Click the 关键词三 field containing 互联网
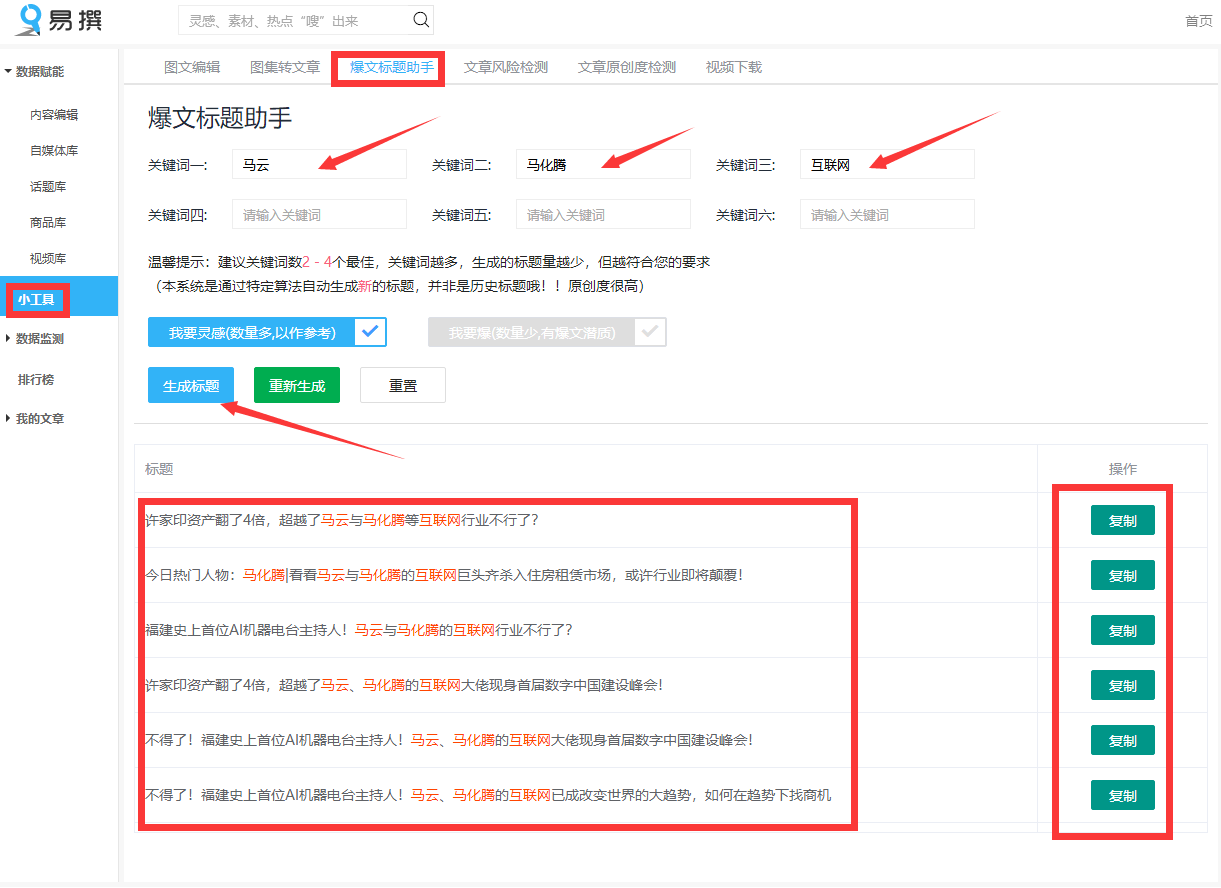Image resolution: width=1221 pixels, height=888 pixels. 887,164
